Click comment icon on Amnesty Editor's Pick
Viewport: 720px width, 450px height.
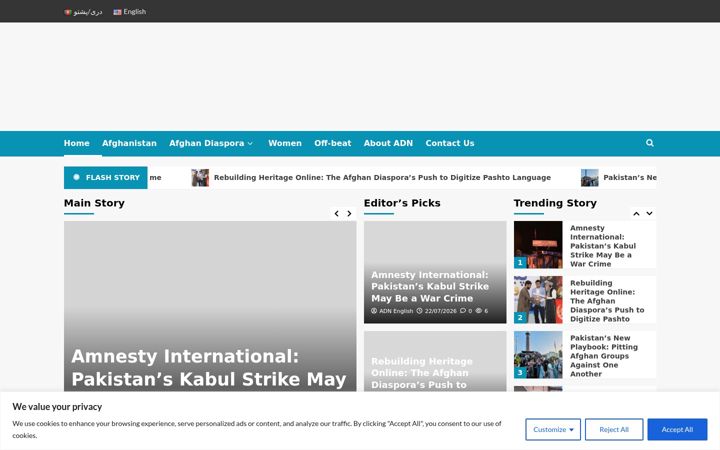click(x=463, y=311)
